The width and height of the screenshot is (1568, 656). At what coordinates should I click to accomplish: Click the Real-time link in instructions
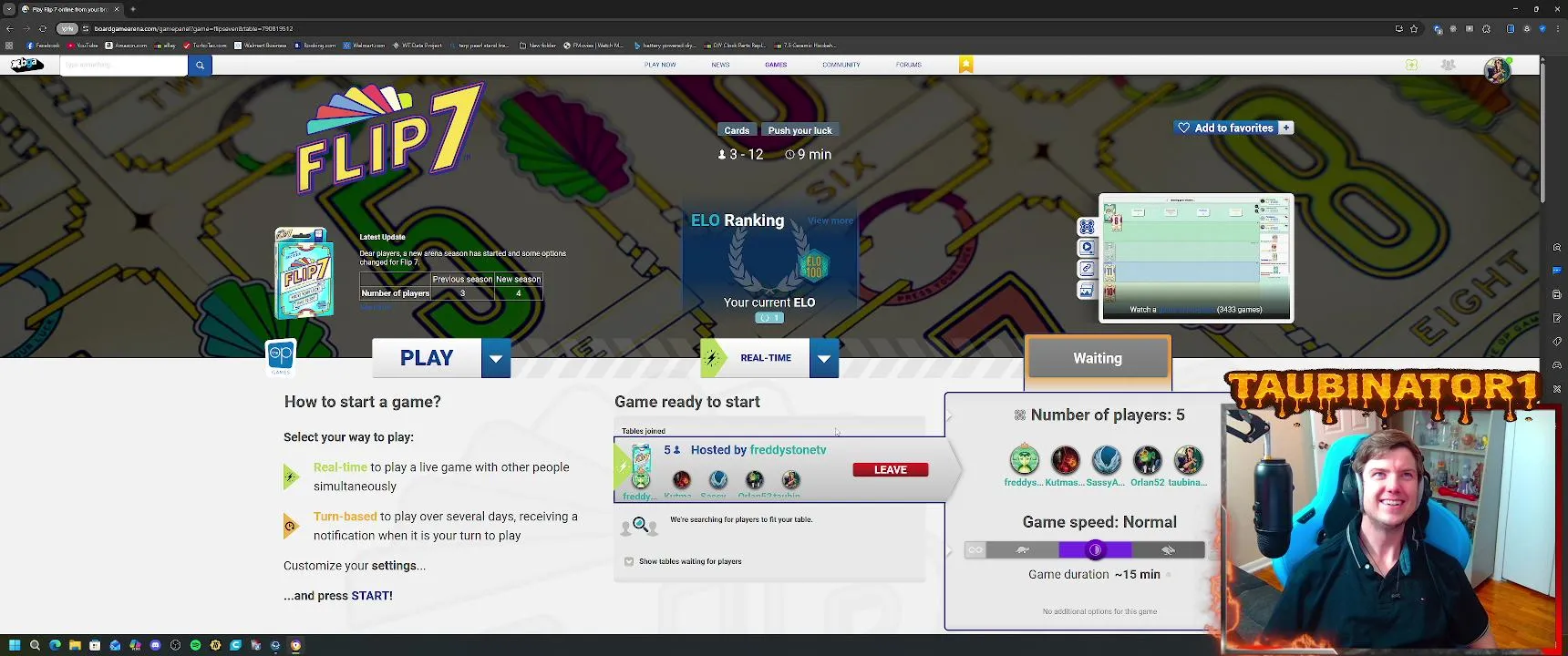pos(340,467)
